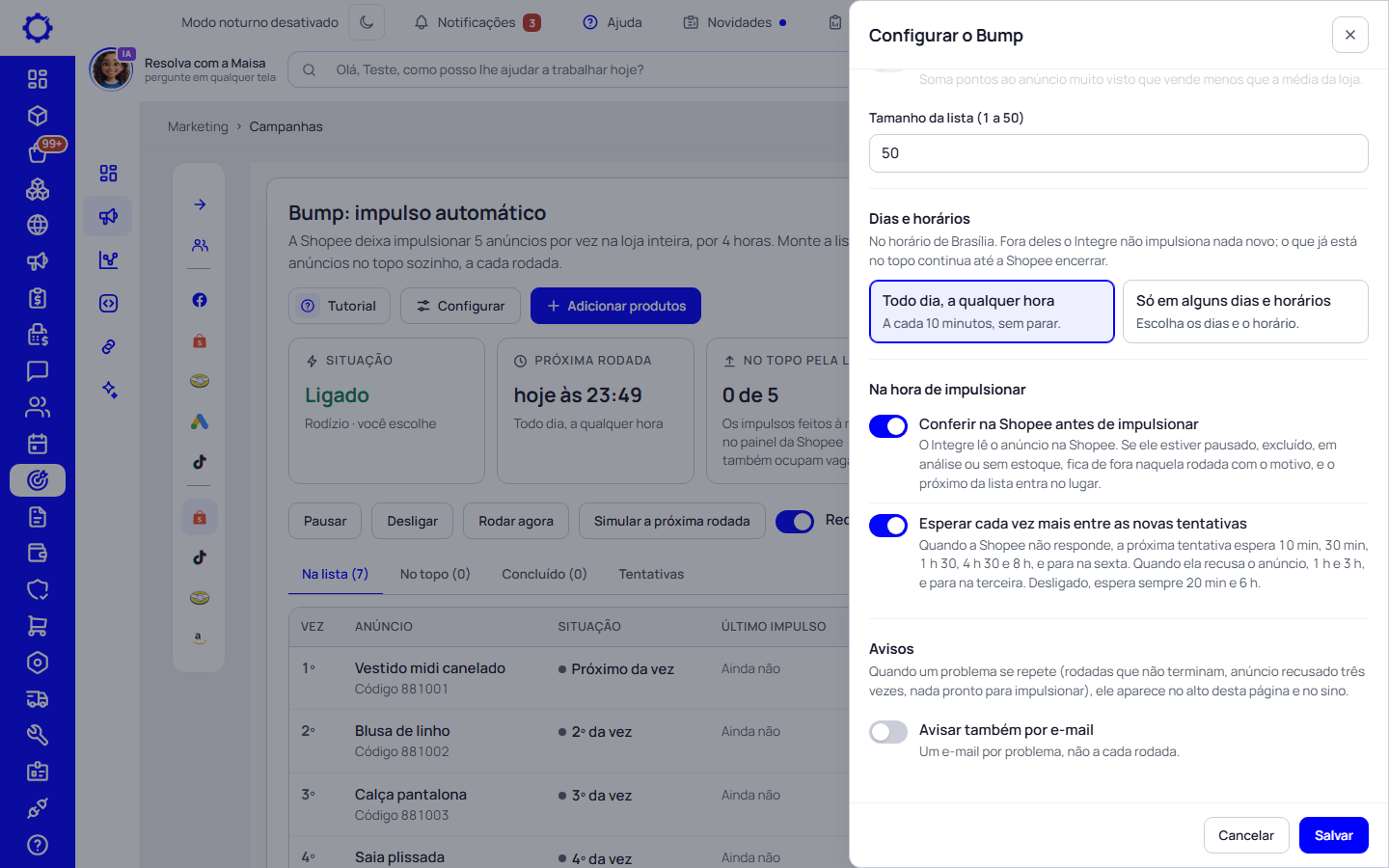Image resolution: width=1389 pixels, height=868 pixels.
Task: Switch to the Na lista (7) tab
Action: (x=335, y=574)
